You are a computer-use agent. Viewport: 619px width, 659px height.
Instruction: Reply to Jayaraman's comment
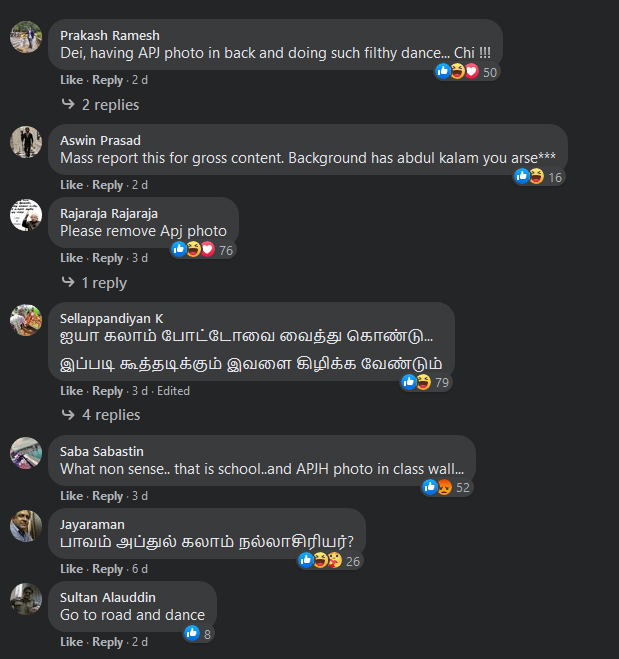[108, 569]
